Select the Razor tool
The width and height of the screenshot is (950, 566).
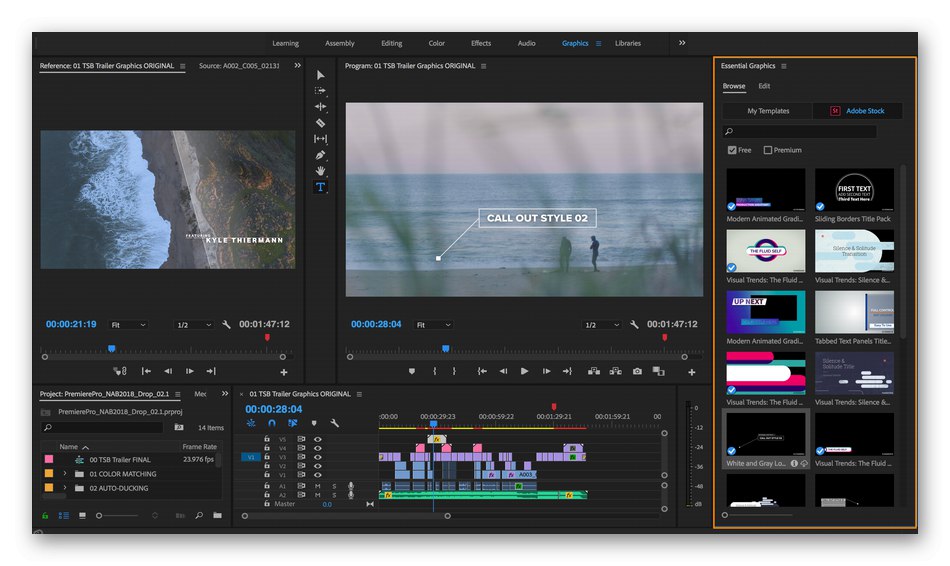point(320,123)
